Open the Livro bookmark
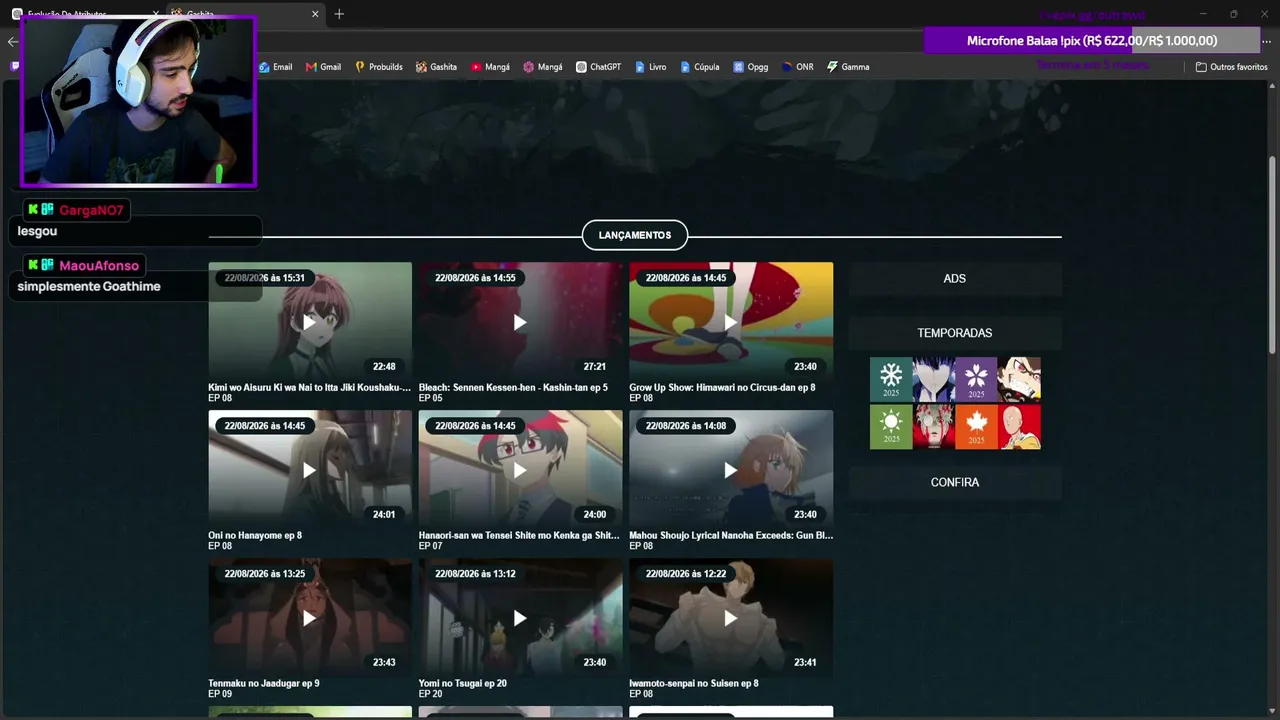The height and width of the screenshot is (720, 1280). pyautogui.click(x=650, y=67)
